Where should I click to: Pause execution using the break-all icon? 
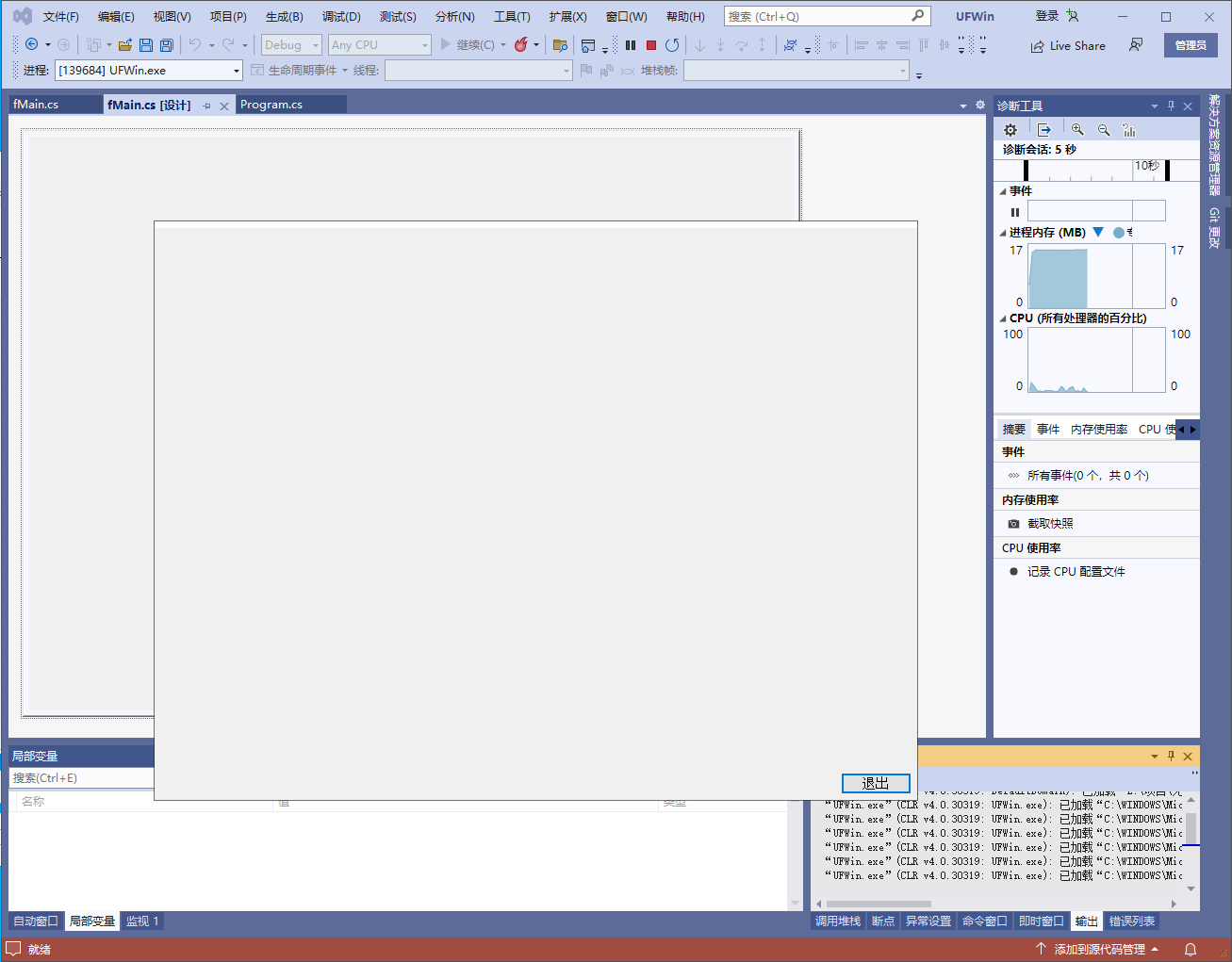[x=631, y=45]
